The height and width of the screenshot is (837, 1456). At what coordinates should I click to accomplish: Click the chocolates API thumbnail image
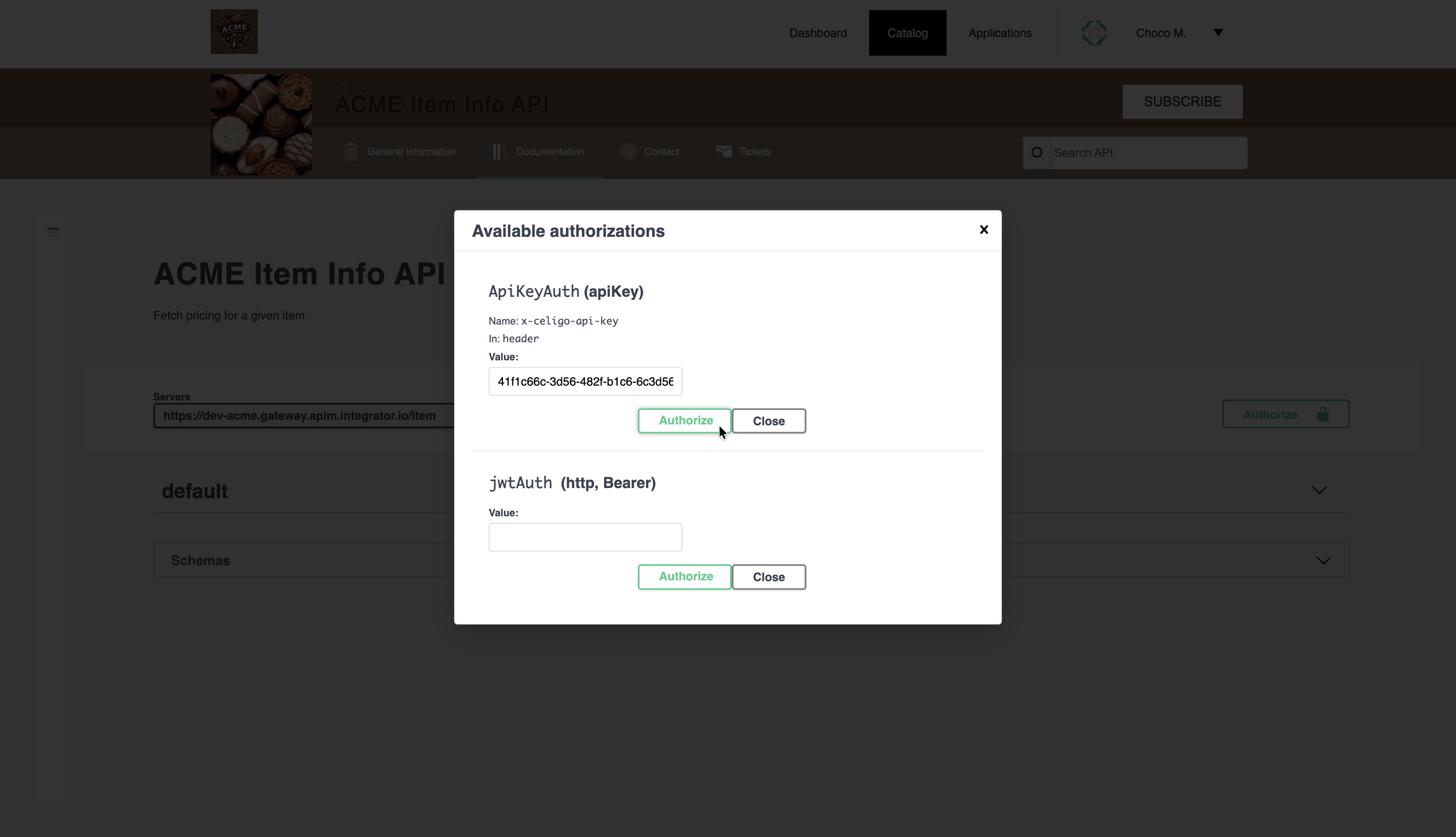point(261,125)
